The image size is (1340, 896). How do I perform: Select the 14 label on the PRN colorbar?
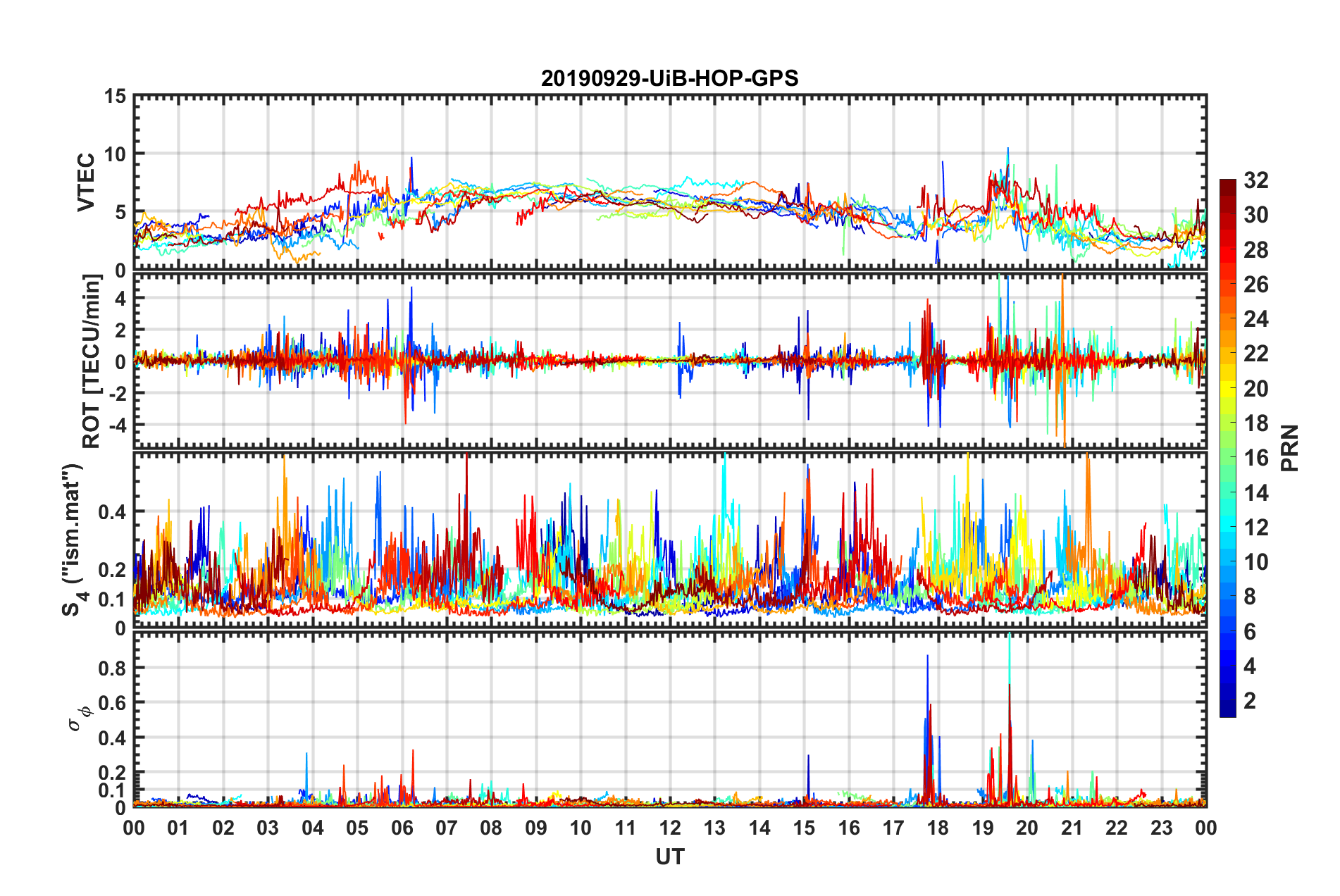[x=1256, y=492]
